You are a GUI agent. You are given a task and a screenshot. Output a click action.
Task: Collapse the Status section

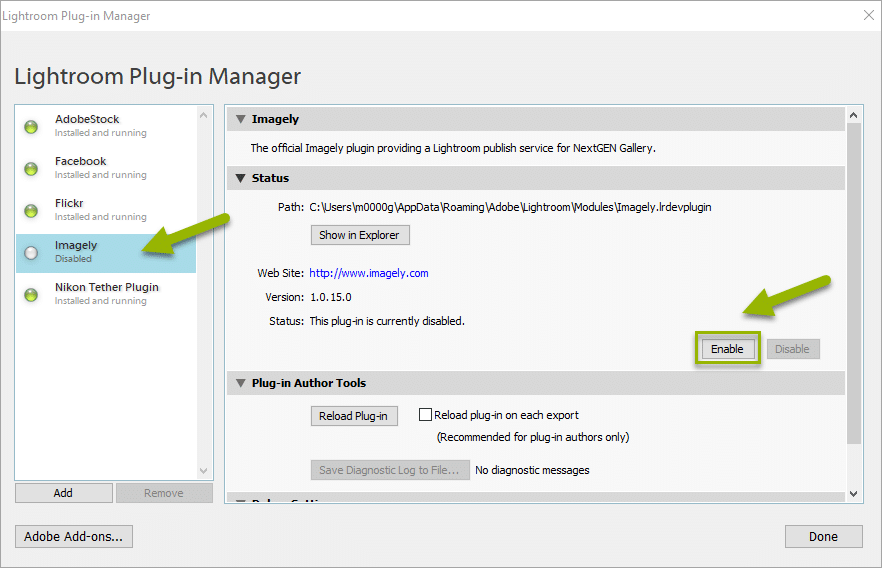pyautogui.click(x=240, y=179)
